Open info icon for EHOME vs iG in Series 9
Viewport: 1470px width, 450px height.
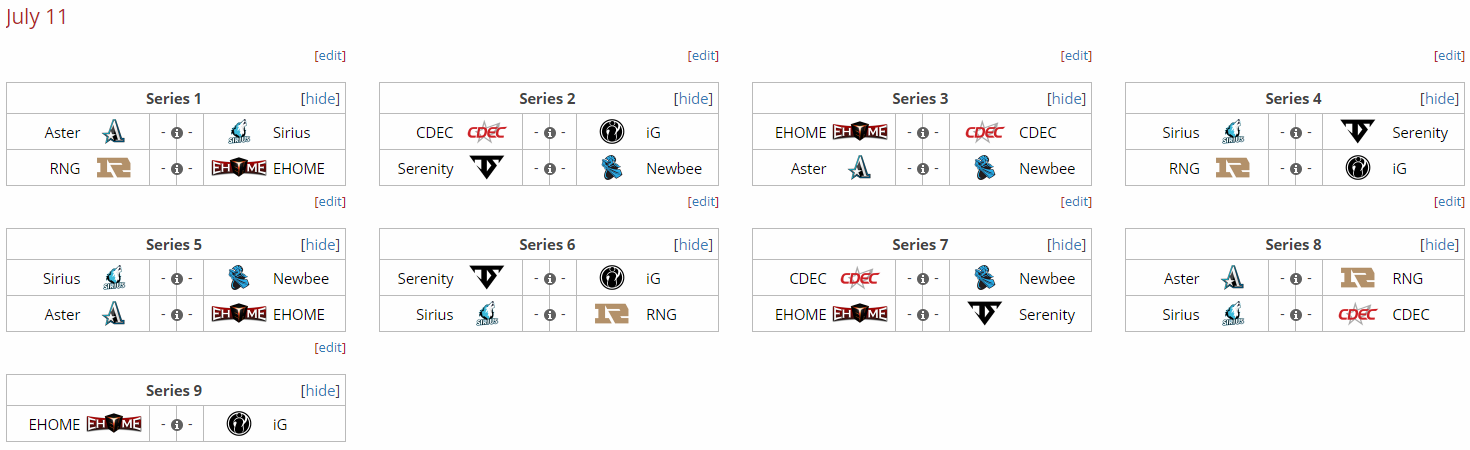click(x=176, y=424)
